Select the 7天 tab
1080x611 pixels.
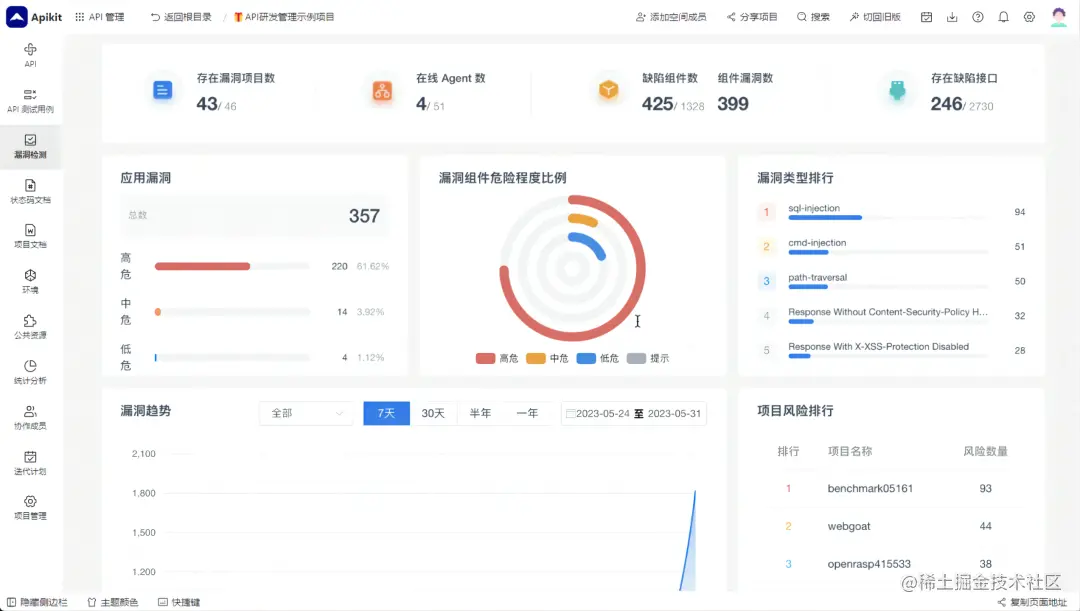click(386, 413)
